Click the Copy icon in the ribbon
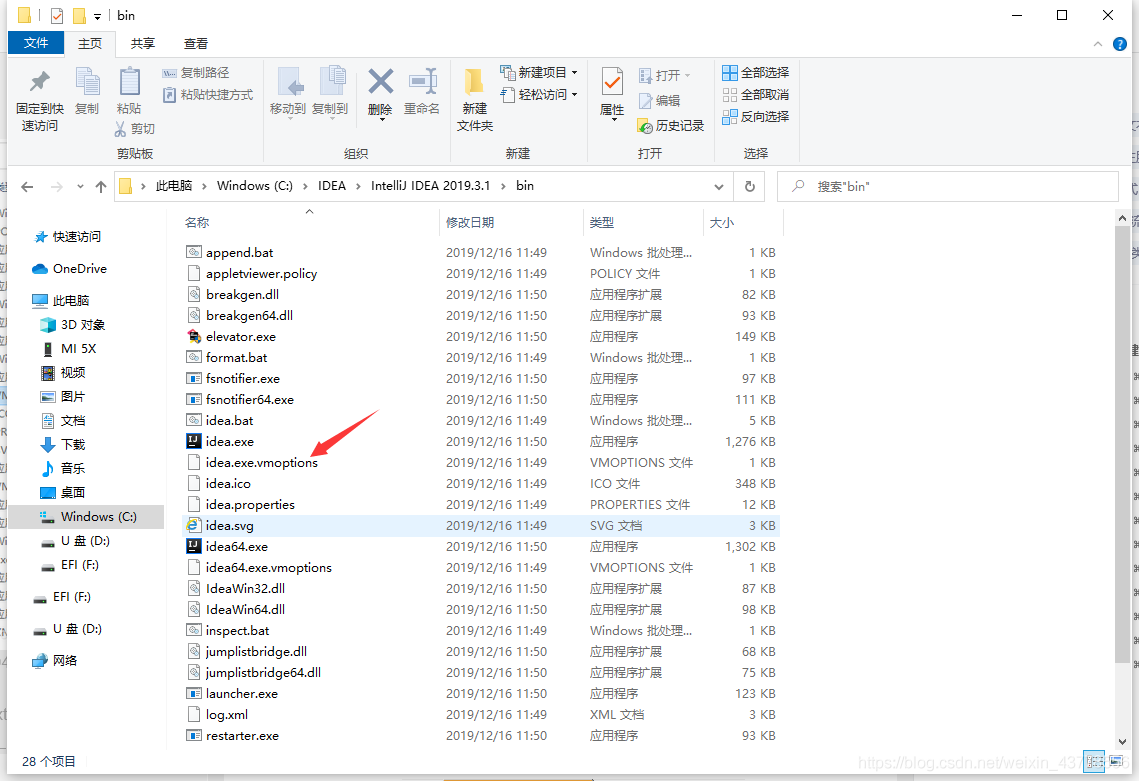The image size is (1139, 781). click(87, 81)
